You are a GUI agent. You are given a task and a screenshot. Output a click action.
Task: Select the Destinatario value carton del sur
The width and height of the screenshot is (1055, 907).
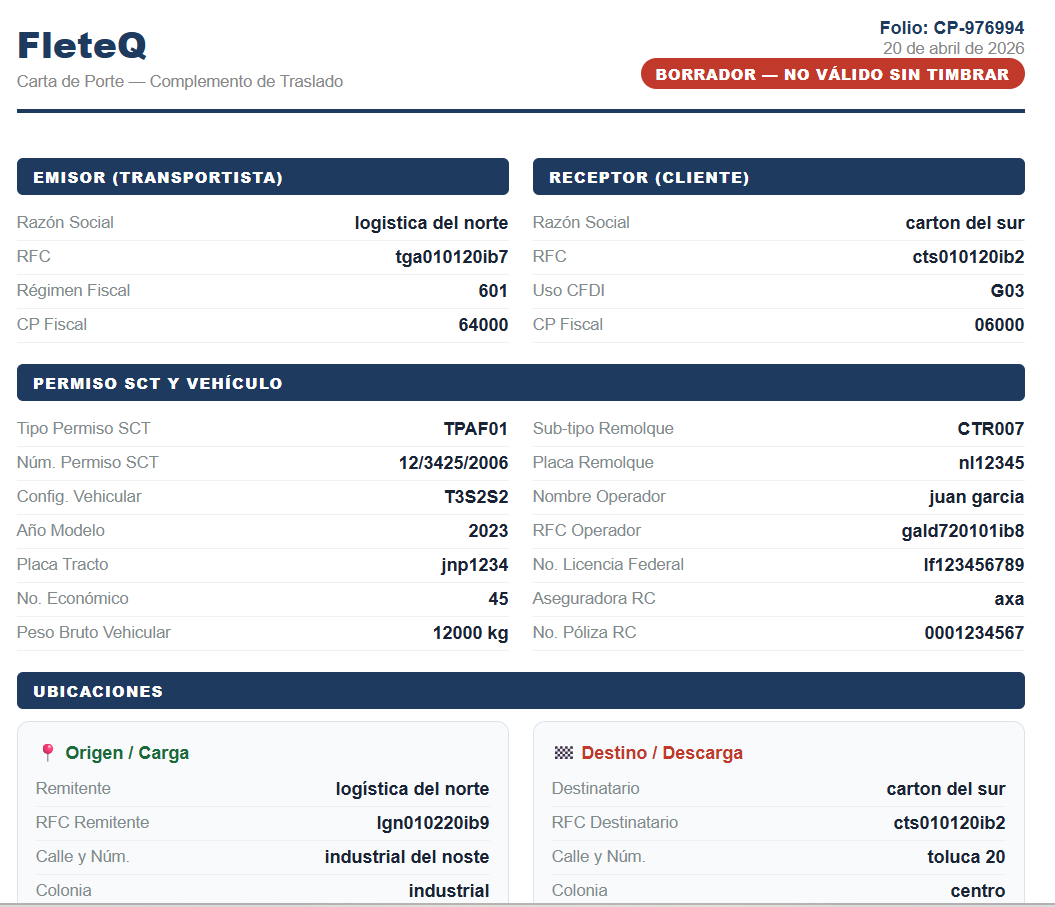(x=945, y=788)
